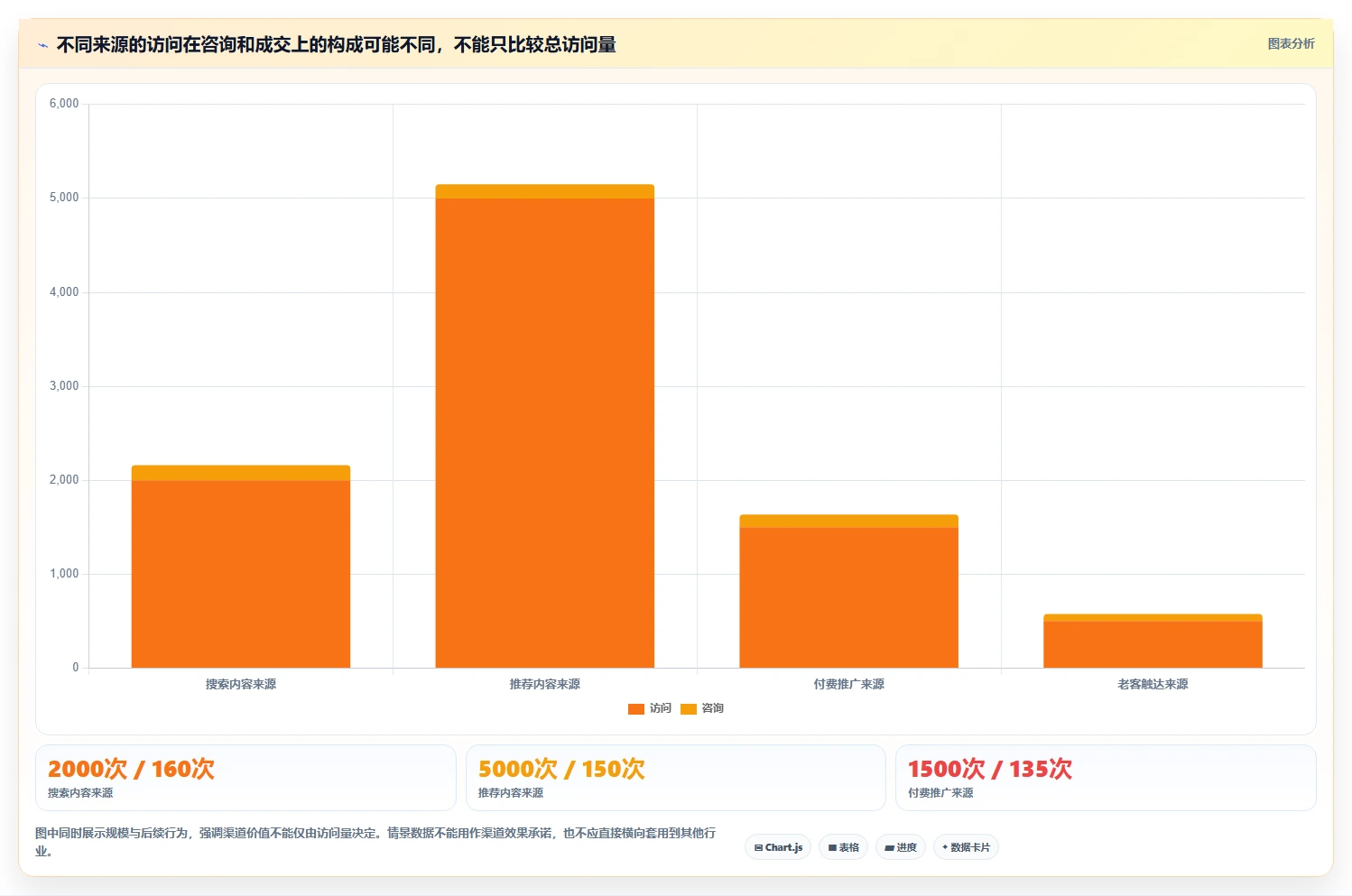Click the x-axis label 推荐内容来源

tap(545, 684)
